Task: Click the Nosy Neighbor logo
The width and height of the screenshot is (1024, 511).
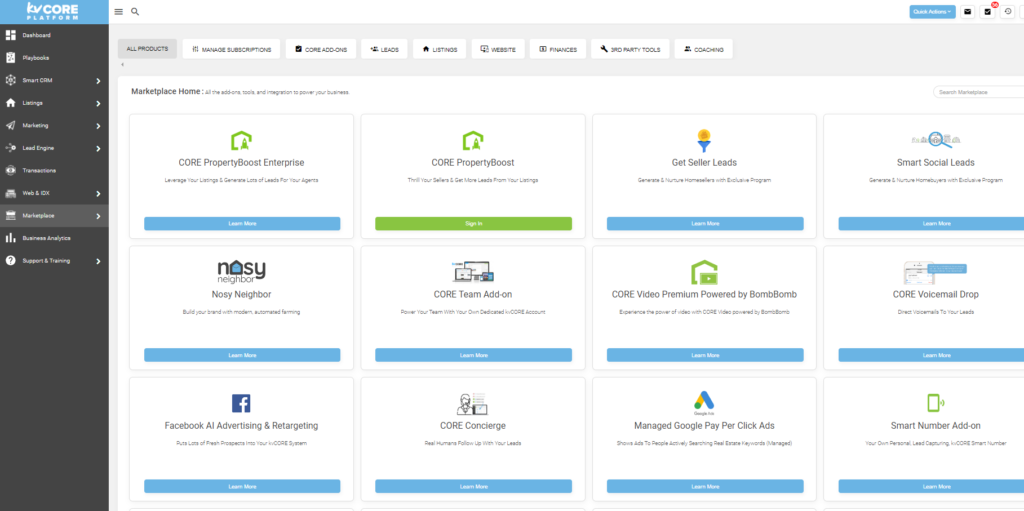Action: (x=241, y=271)
